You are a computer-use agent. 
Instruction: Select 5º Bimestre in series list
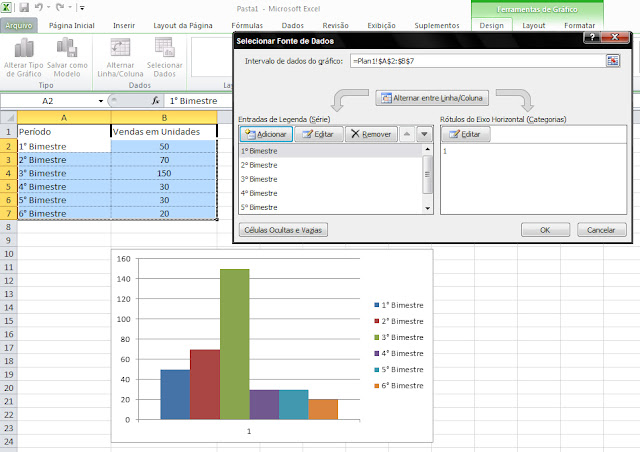click(x=331, y=207)
